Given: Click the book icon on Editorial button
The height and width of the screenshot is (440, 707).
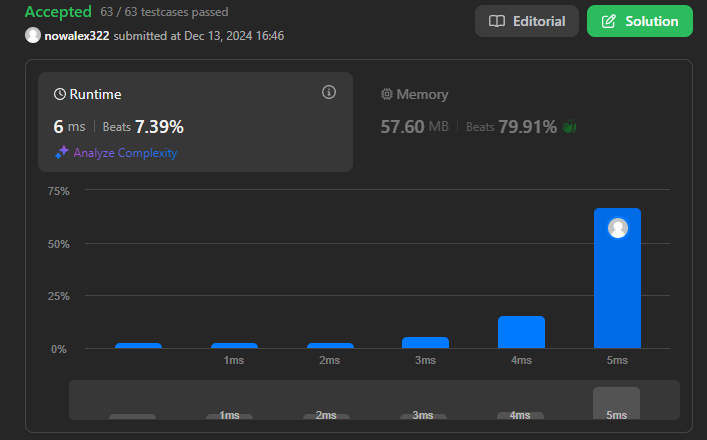Looking at the screenshot, I should click(x=497, y=21).
